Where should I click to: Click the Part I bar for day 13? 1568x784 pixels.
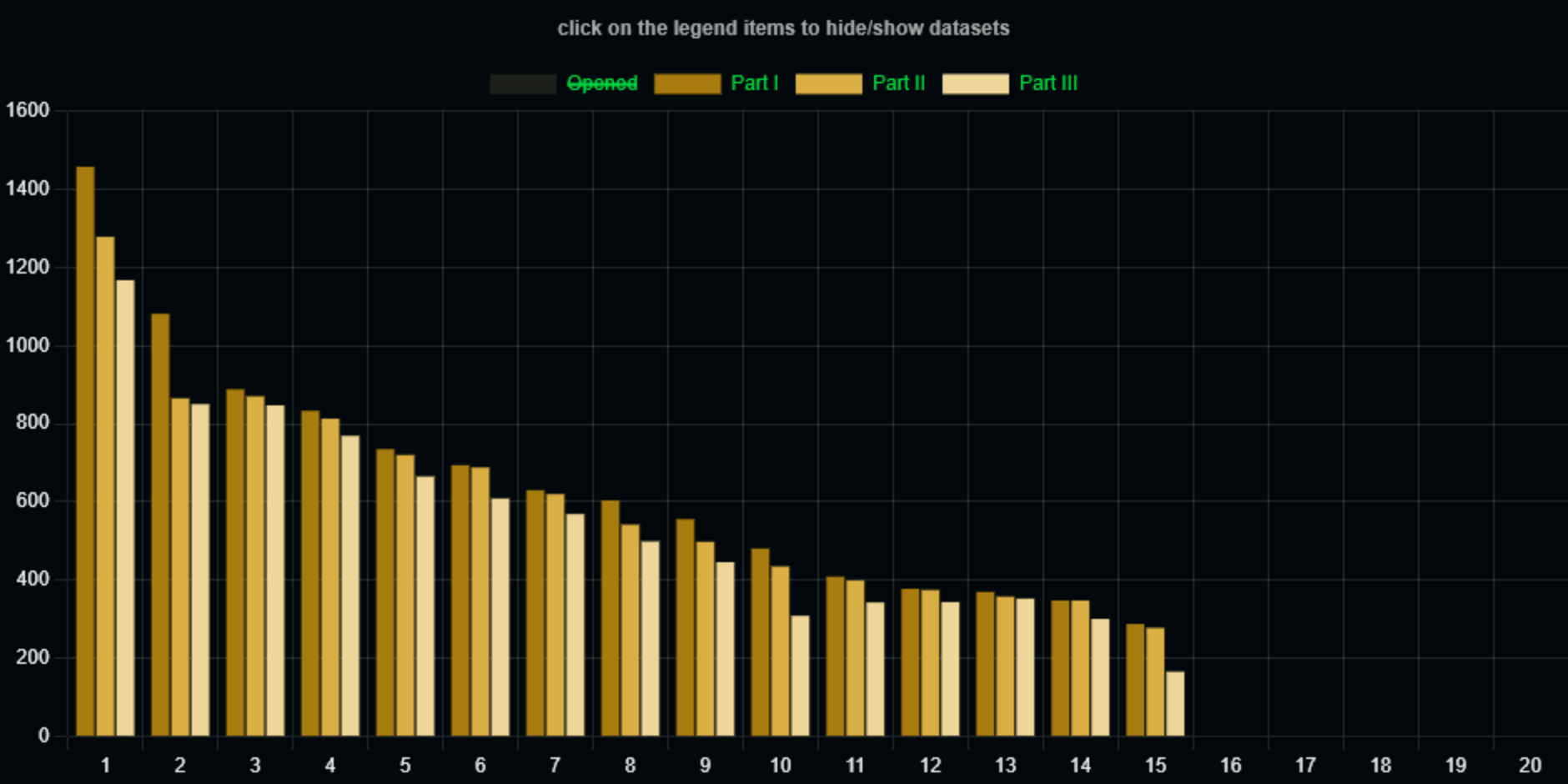coord(985,664)
